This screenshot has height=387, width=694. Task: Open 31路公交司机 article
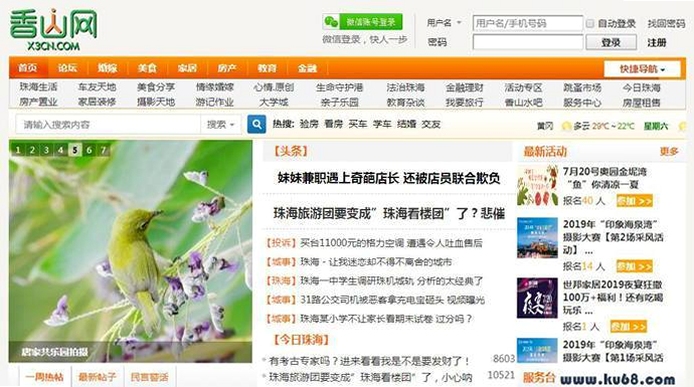[x=393, y=300]
